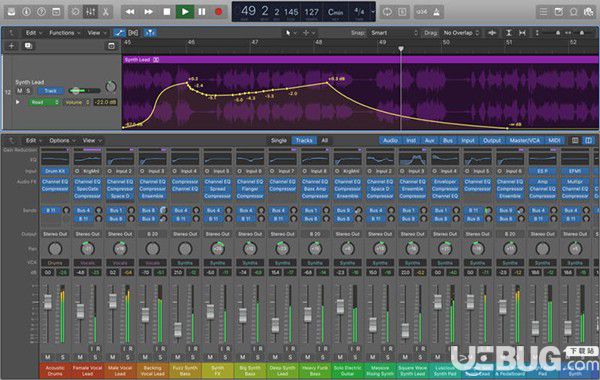Open the left-click pointer tool menu
The image size is (600, 380).
(291, 33)
